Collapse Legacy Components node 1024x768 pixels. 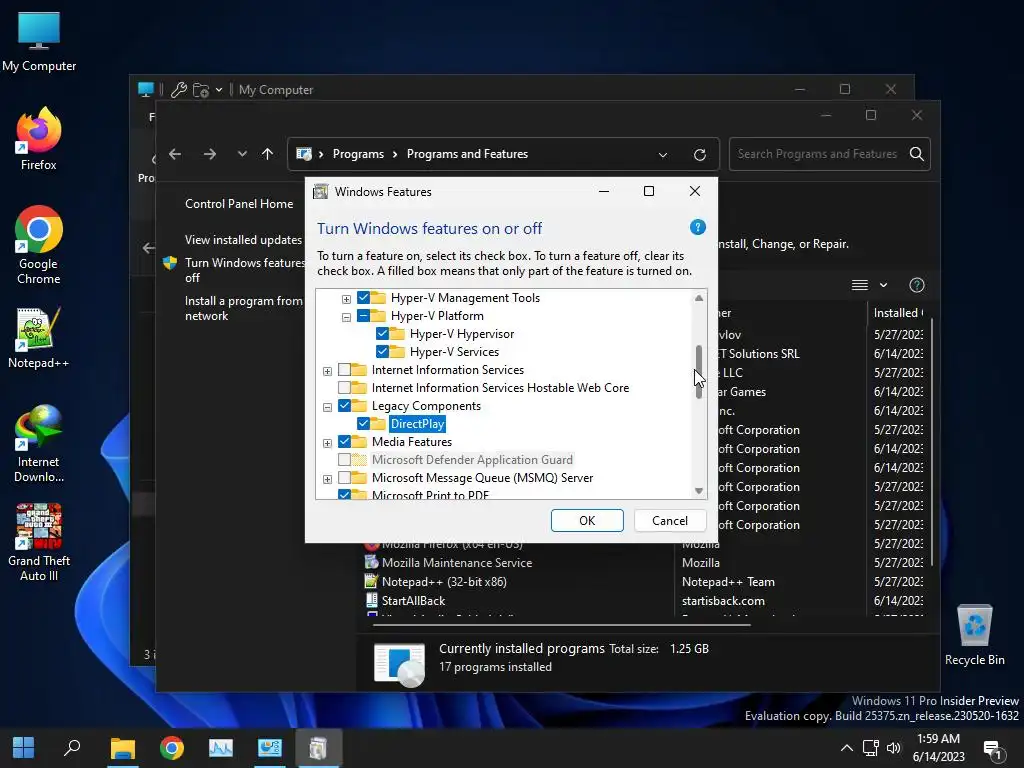(x=328, y=407)
